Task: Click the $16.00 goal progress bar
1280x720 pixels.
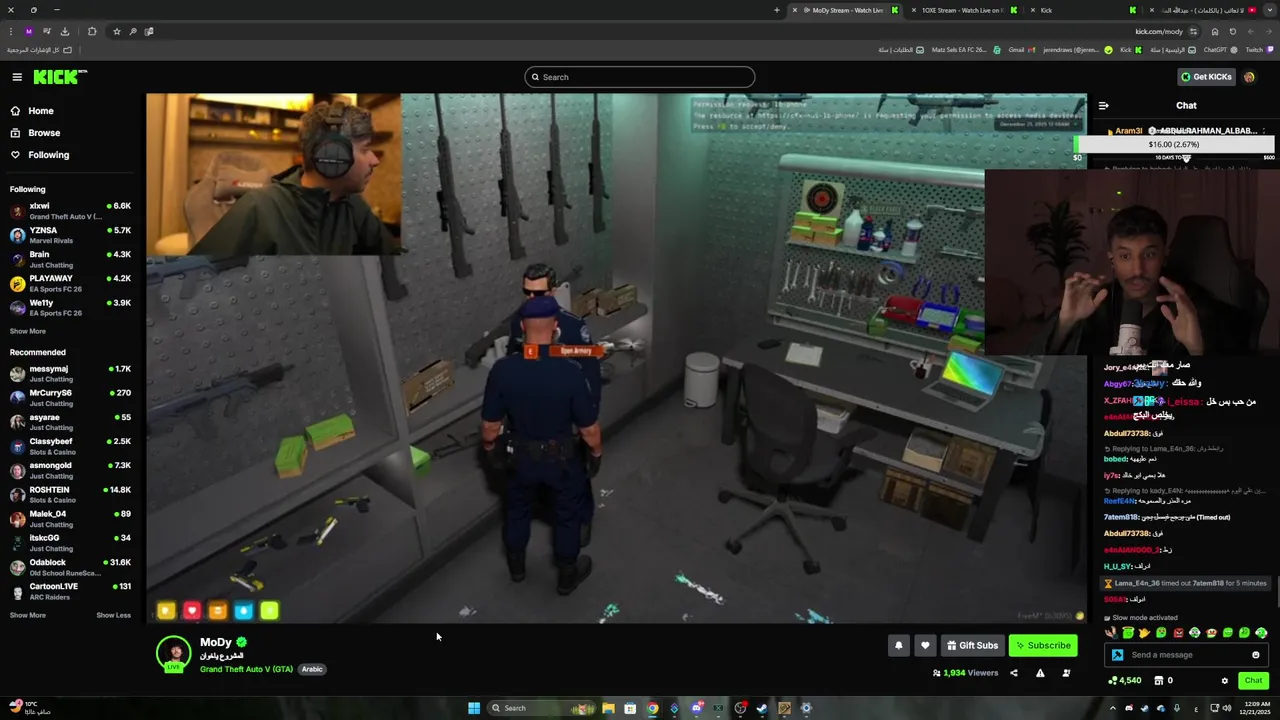Action: (x=1173, y=145)
